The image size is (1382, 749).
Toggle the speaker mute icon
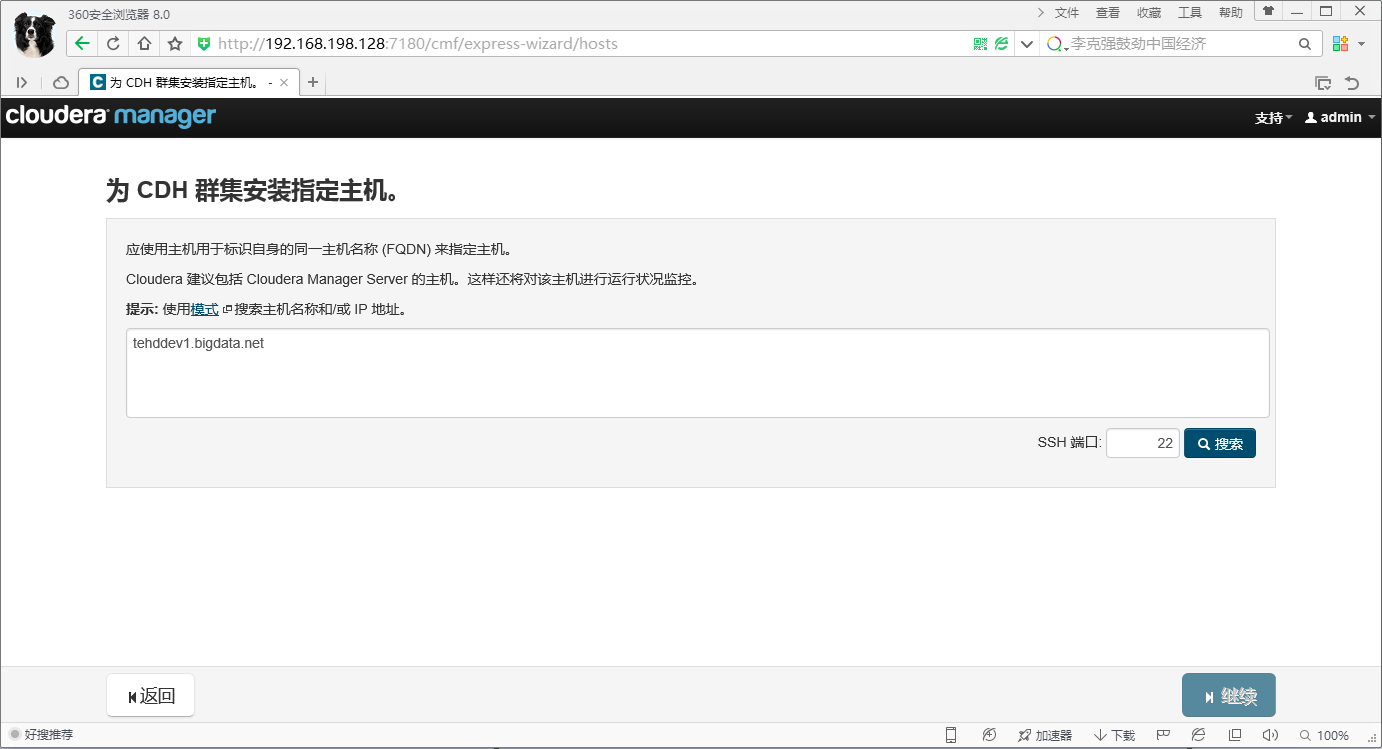pos(1270,735)
